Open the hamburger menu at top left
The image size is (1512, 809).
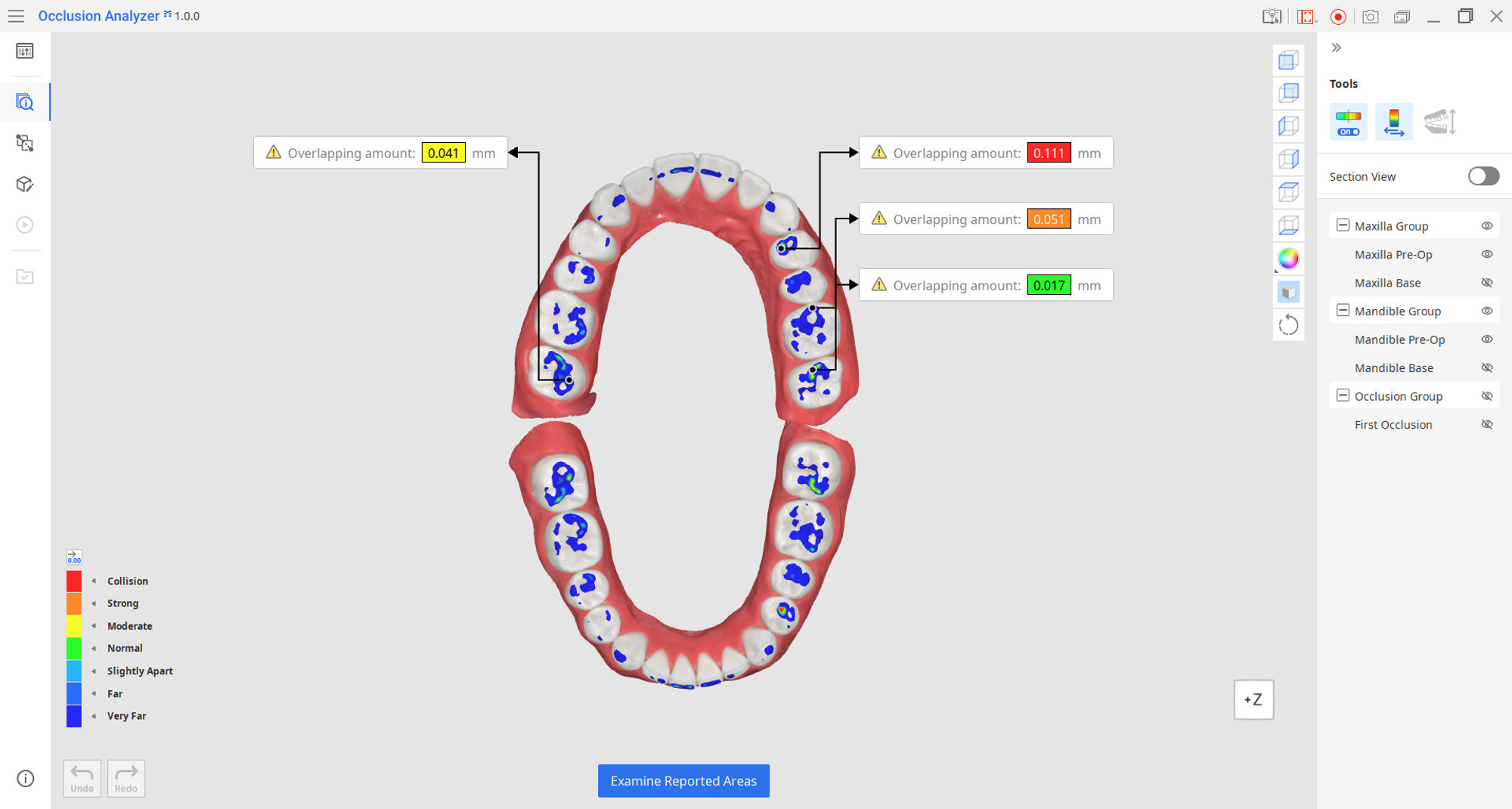click(16, 16)
